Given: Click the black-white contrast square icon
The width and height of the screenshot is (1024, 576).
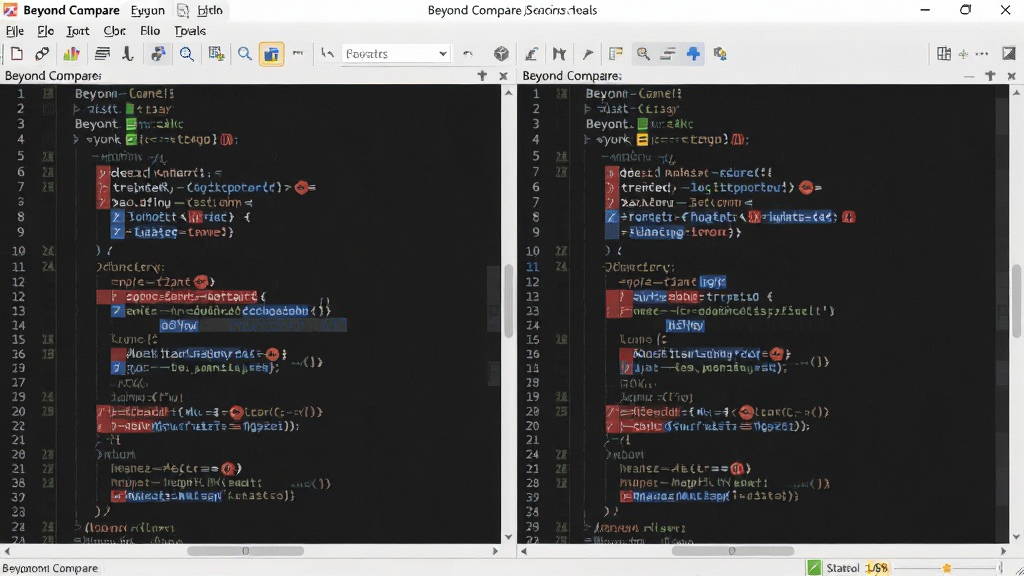Looking at the screenshot, I should (1009, 54).
